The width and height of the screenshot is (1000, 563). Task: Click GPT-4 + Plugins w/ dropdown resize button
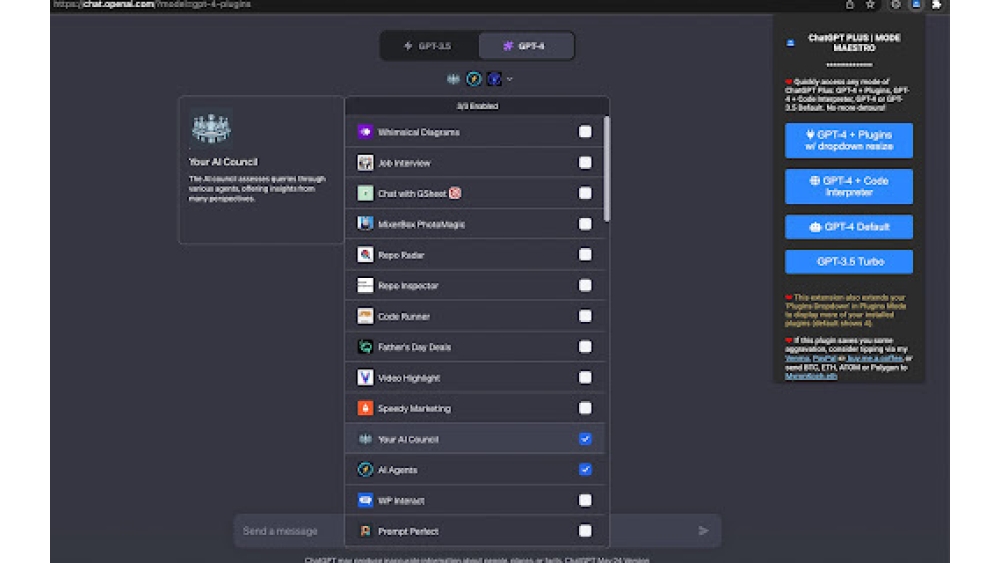(x=849, y=140)
